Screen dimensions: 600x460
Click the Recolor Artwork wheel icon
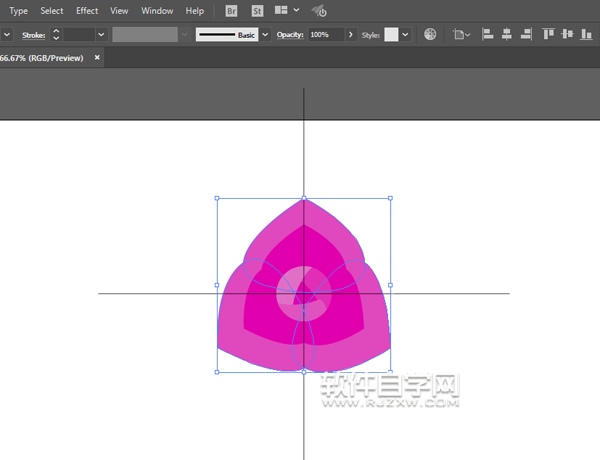point(430,34)
